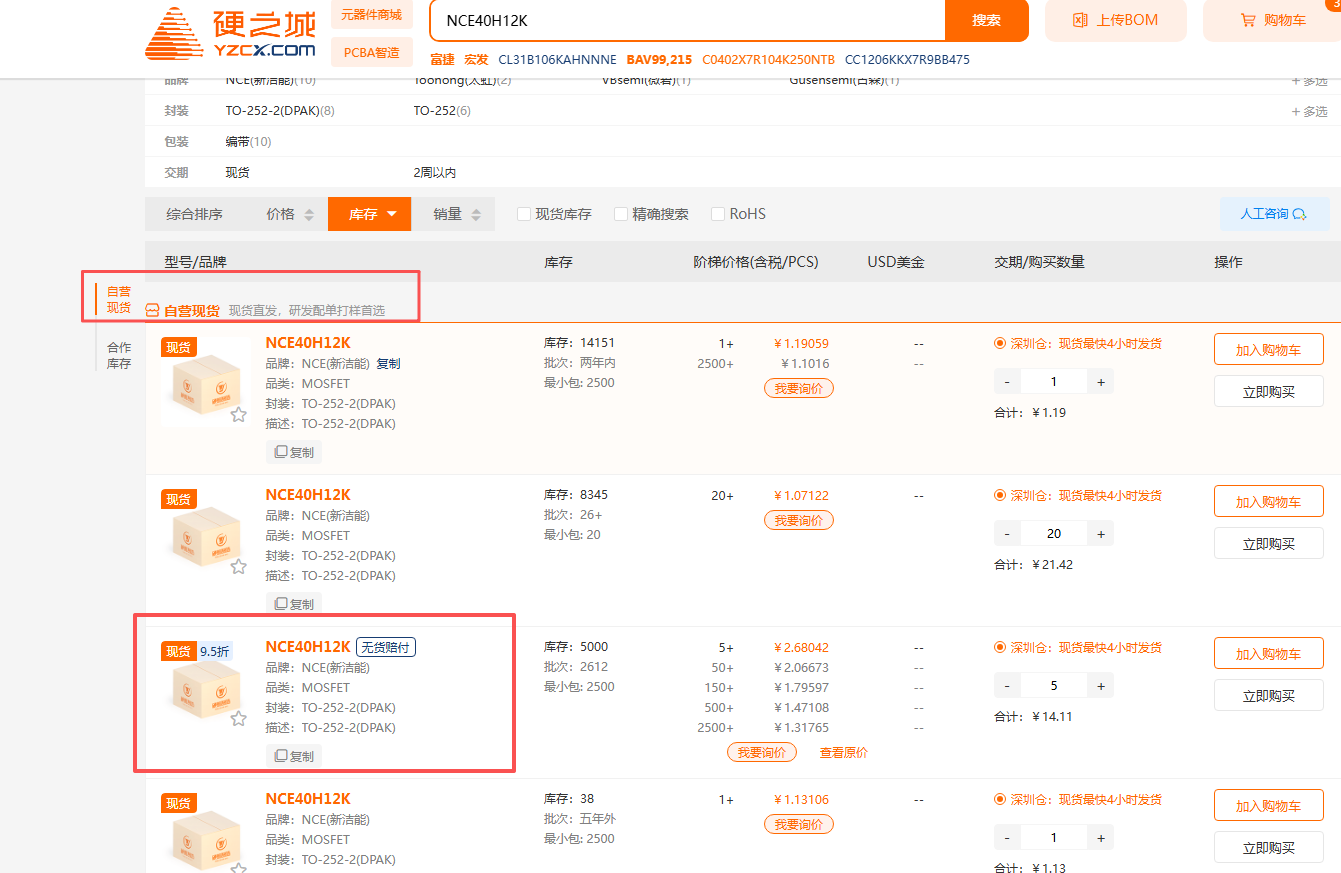The height and width of the screenshot is (873, 1341).
Task: Favorite the item with stock 8345 using its star
Action: point(239,567)
